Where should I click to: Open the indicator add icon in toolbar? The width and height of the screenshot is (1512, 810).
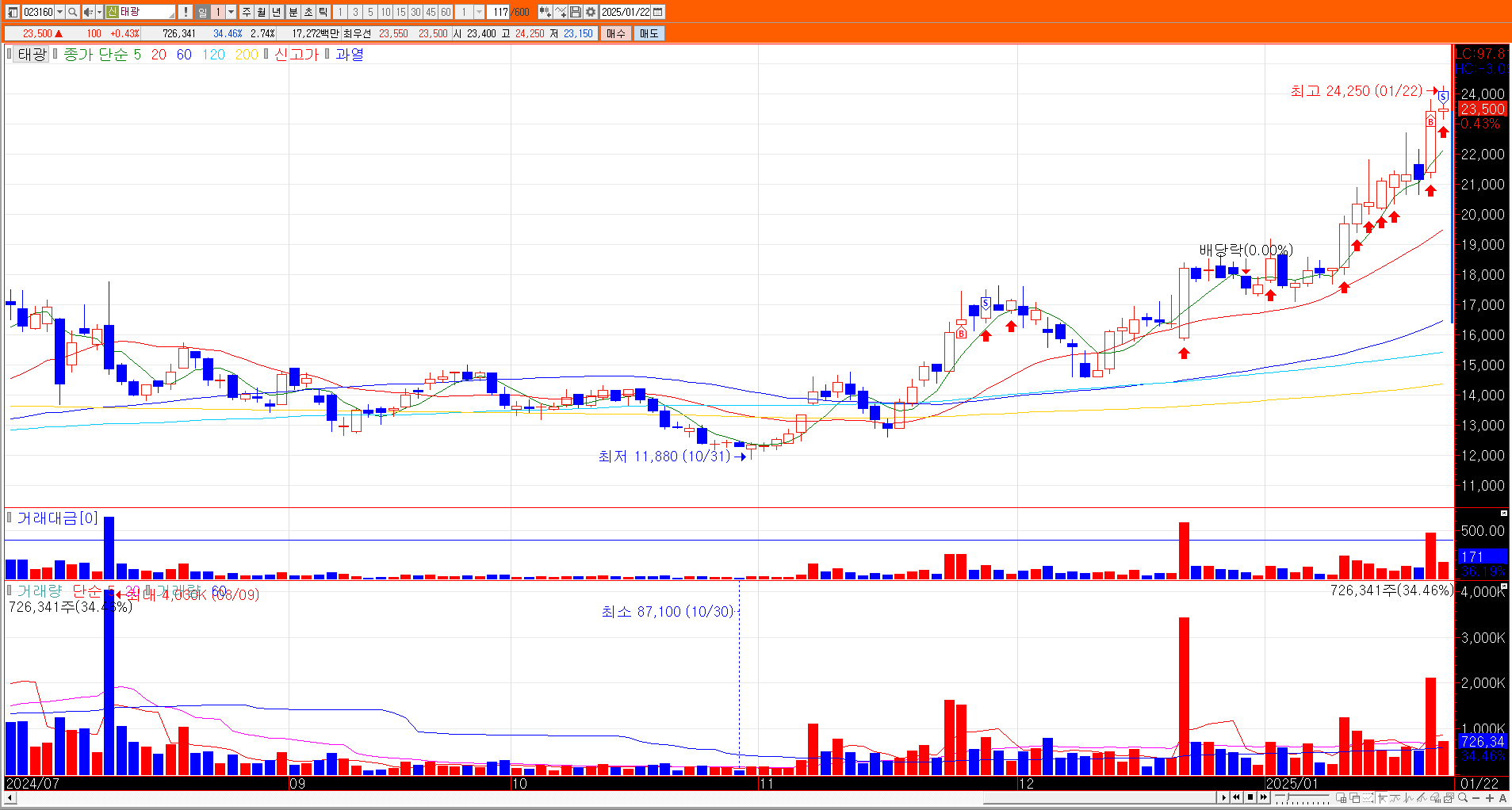[545, 12]
